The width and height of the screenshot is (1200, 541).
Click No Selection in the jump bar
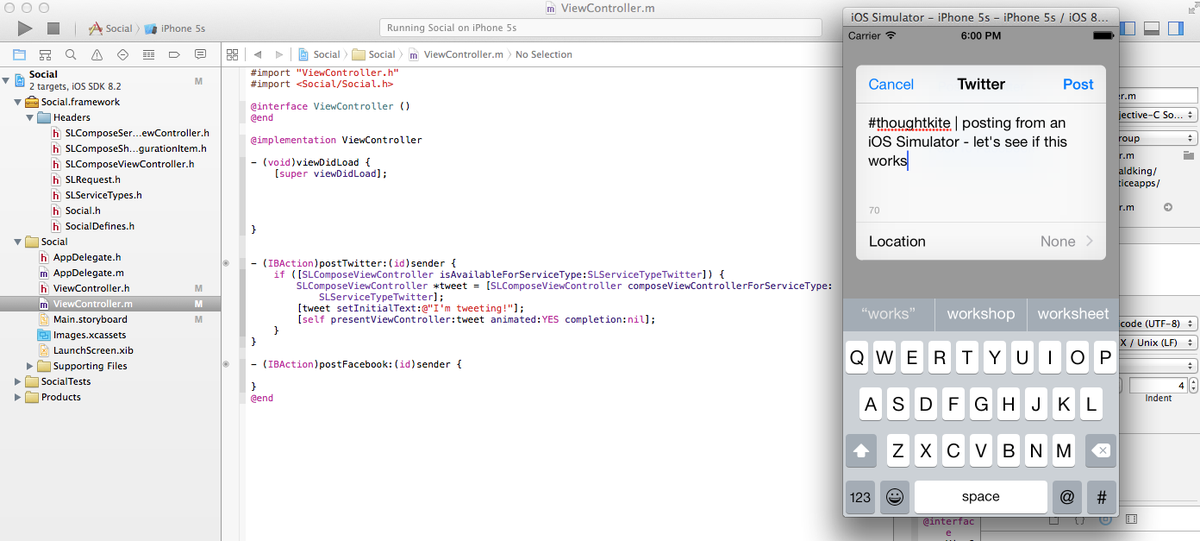click(544, 54)
